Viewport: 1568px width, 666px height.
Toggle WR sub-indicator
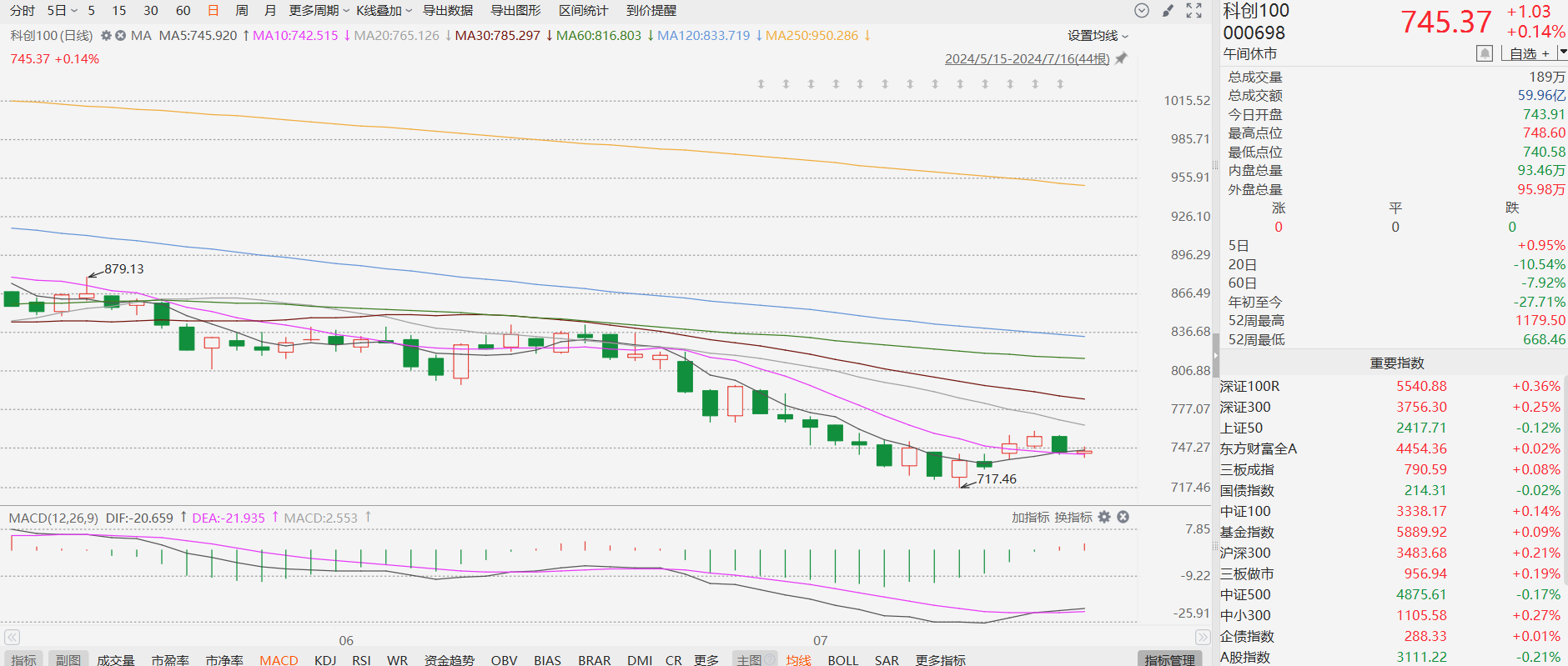[x=397, y=659]
